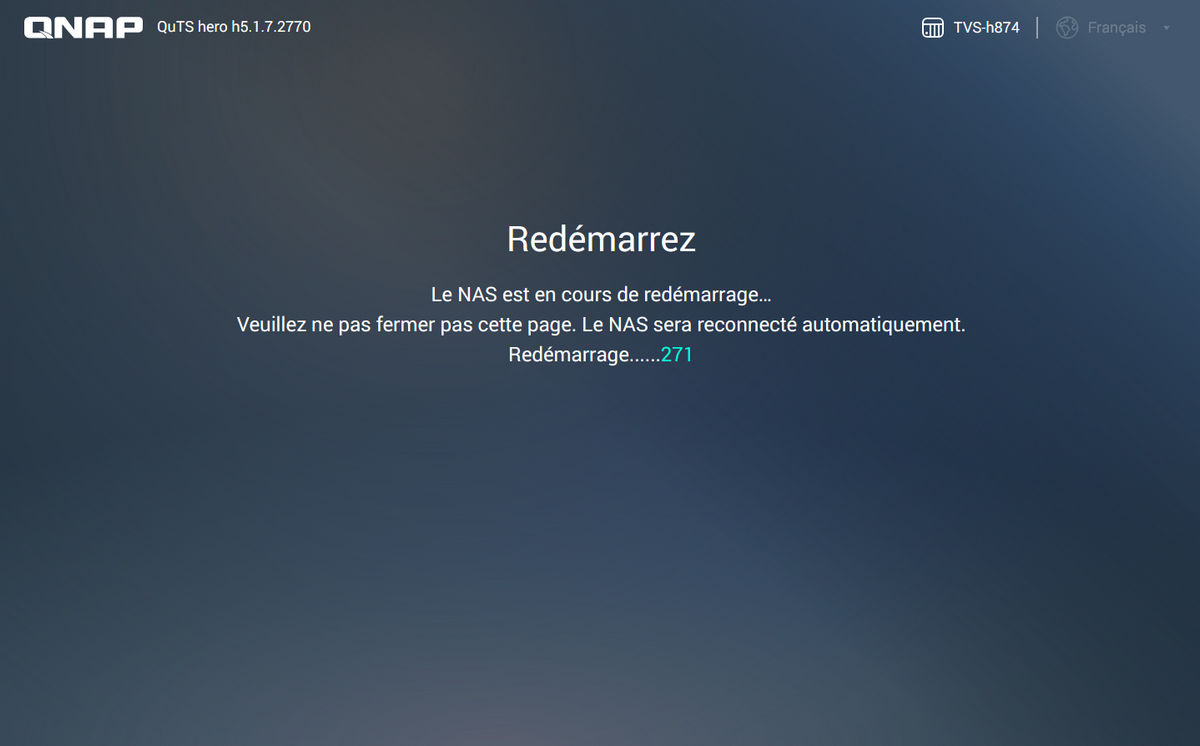
Task: Click the Redémarrez heading
Action: pos(601,239)
